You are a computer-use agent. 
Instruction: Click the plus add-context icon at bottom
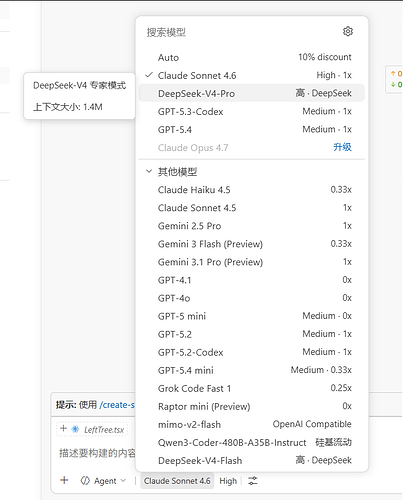click(x=64, y=480)
